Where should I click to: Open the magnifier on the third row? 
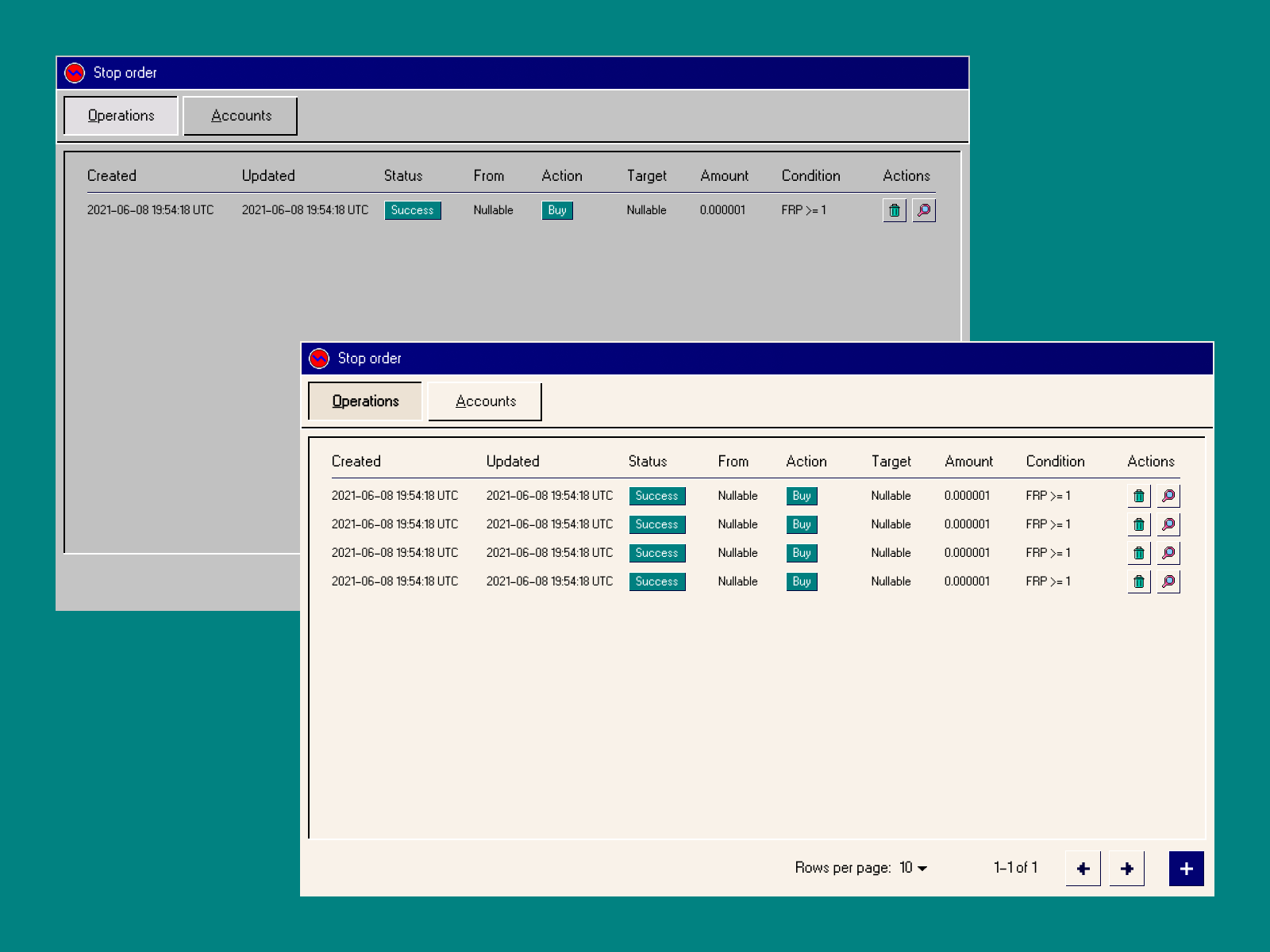pos(1168,553)
